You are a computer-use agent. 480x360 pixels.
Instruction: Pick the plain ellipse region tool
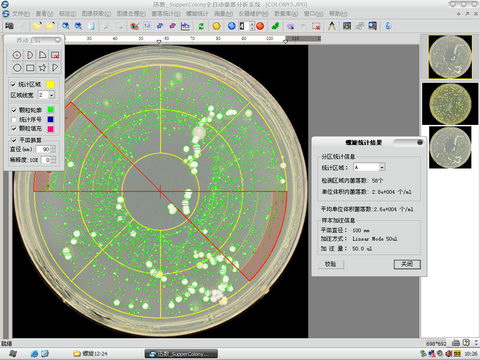(17, 68)
